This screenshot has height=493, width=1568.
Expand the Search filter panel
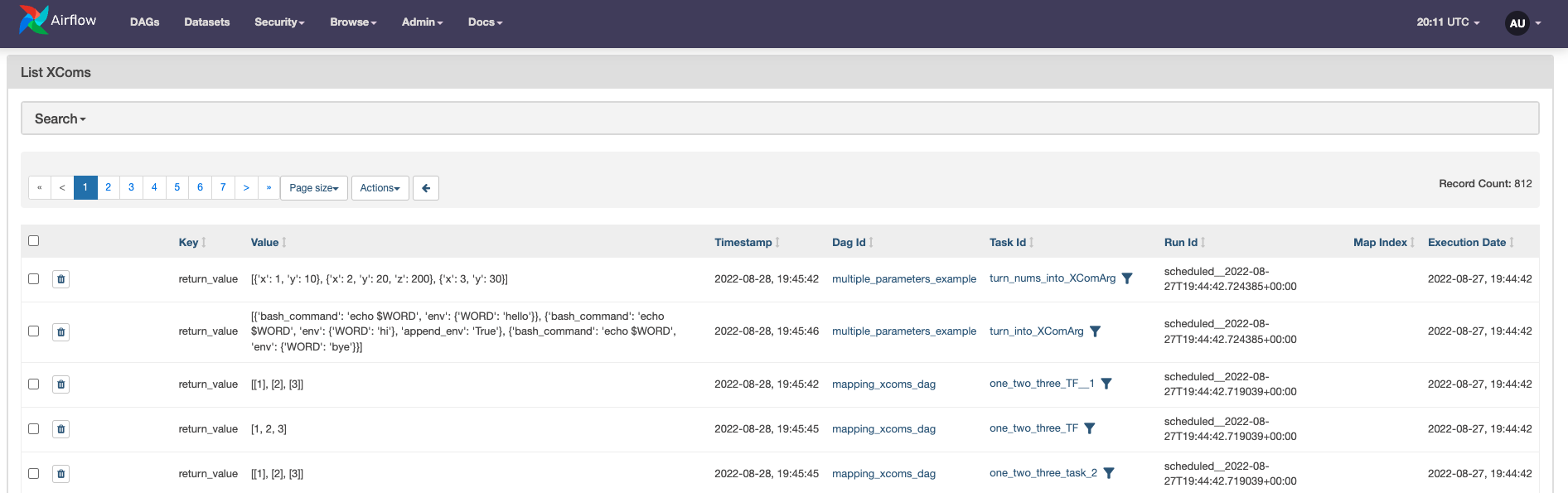(x=60, y=118)
